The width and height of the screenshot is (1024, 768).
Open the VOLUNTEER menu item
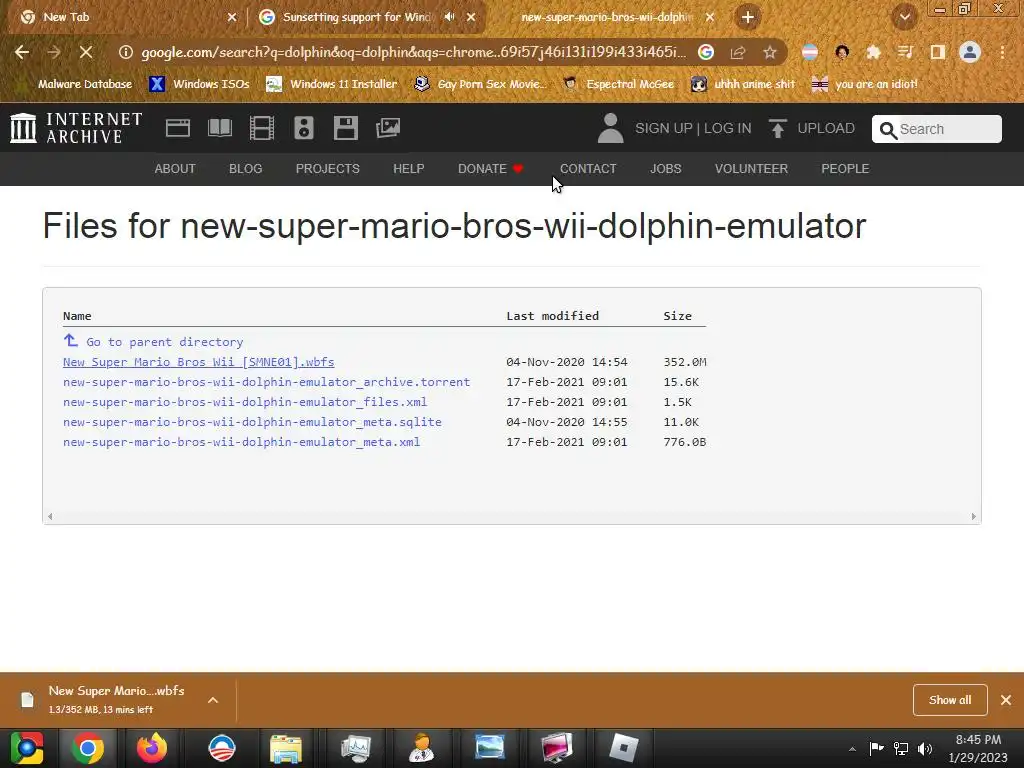[x=751, y=169]
